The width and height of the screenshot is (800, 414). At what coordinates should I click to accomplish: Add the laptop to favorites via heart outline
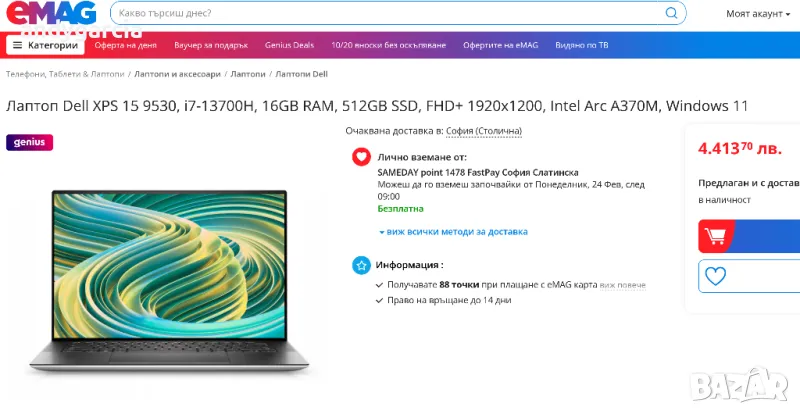715,276
